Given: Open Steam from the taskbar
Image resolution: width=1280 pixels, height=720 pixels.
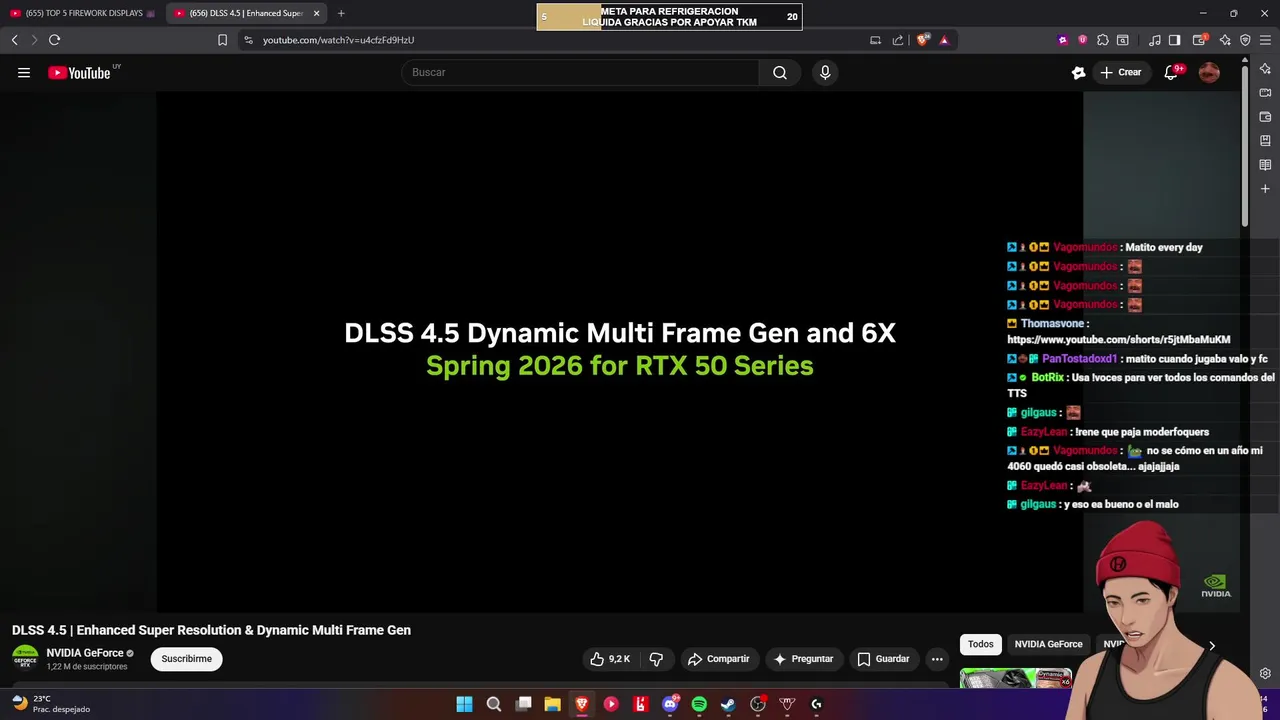Looking at the screenshot, I should 728,704.
